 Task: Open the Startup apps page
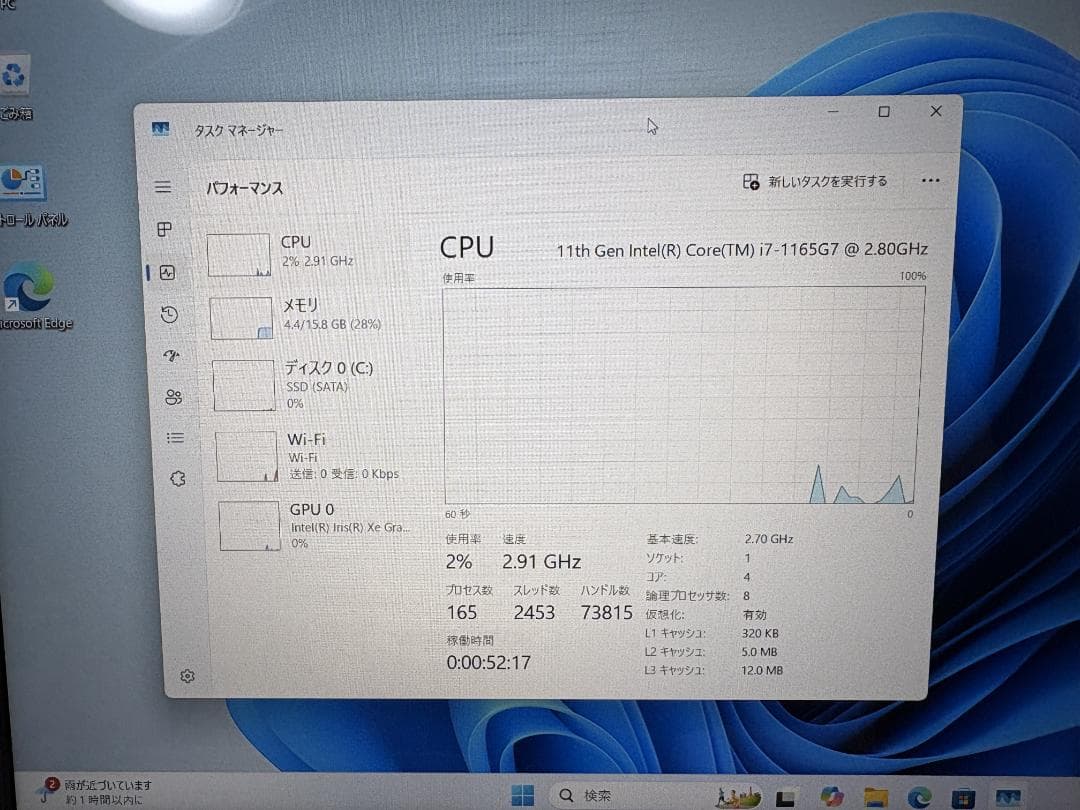click(x=170, y=356)
